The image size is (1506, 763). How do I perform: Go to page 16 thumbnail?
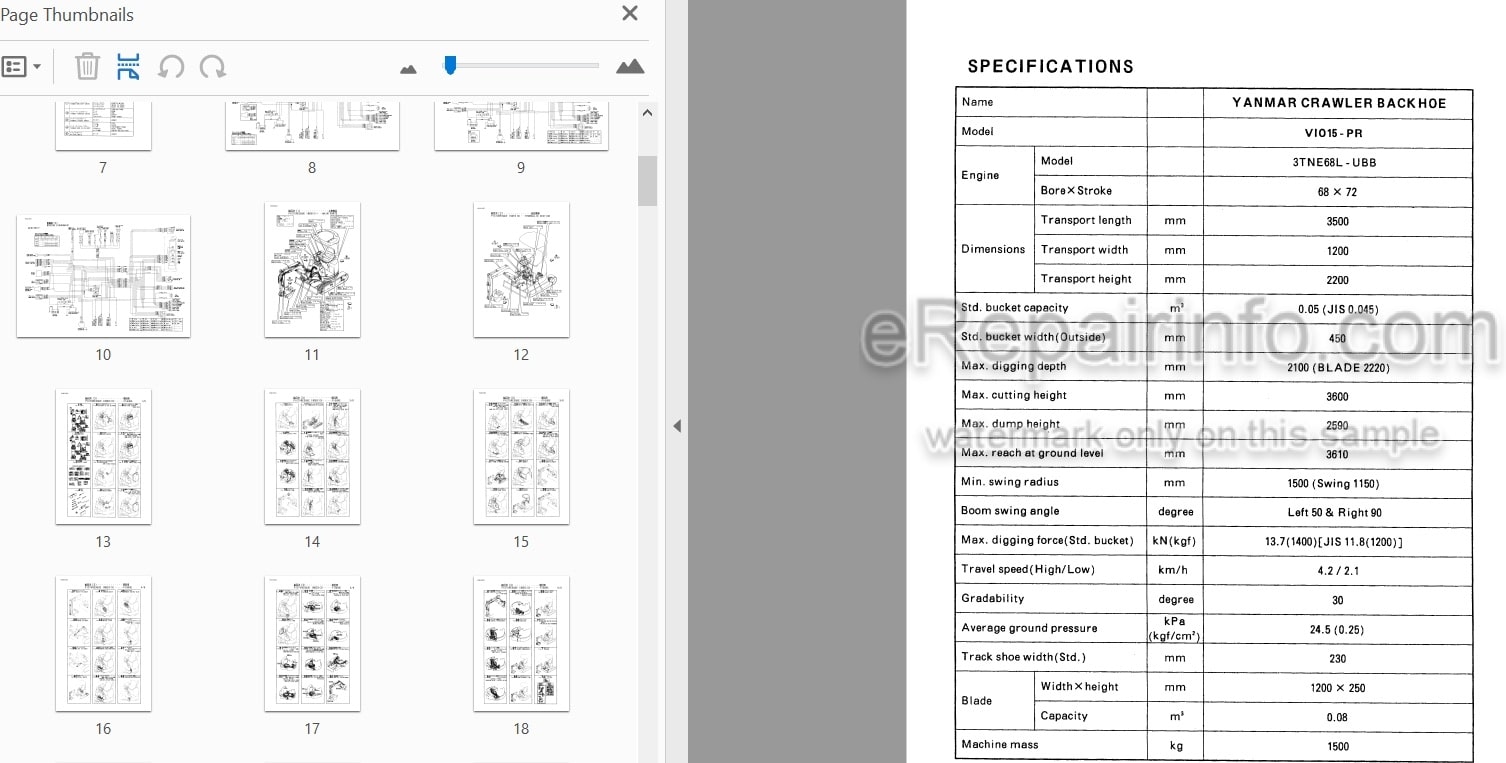tap(103, 644)
